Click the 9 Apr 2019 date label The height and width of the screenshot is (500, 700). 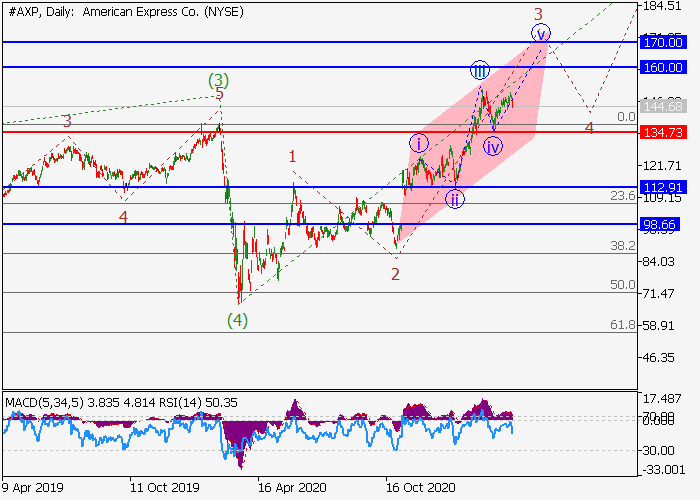tap(33, 487)
